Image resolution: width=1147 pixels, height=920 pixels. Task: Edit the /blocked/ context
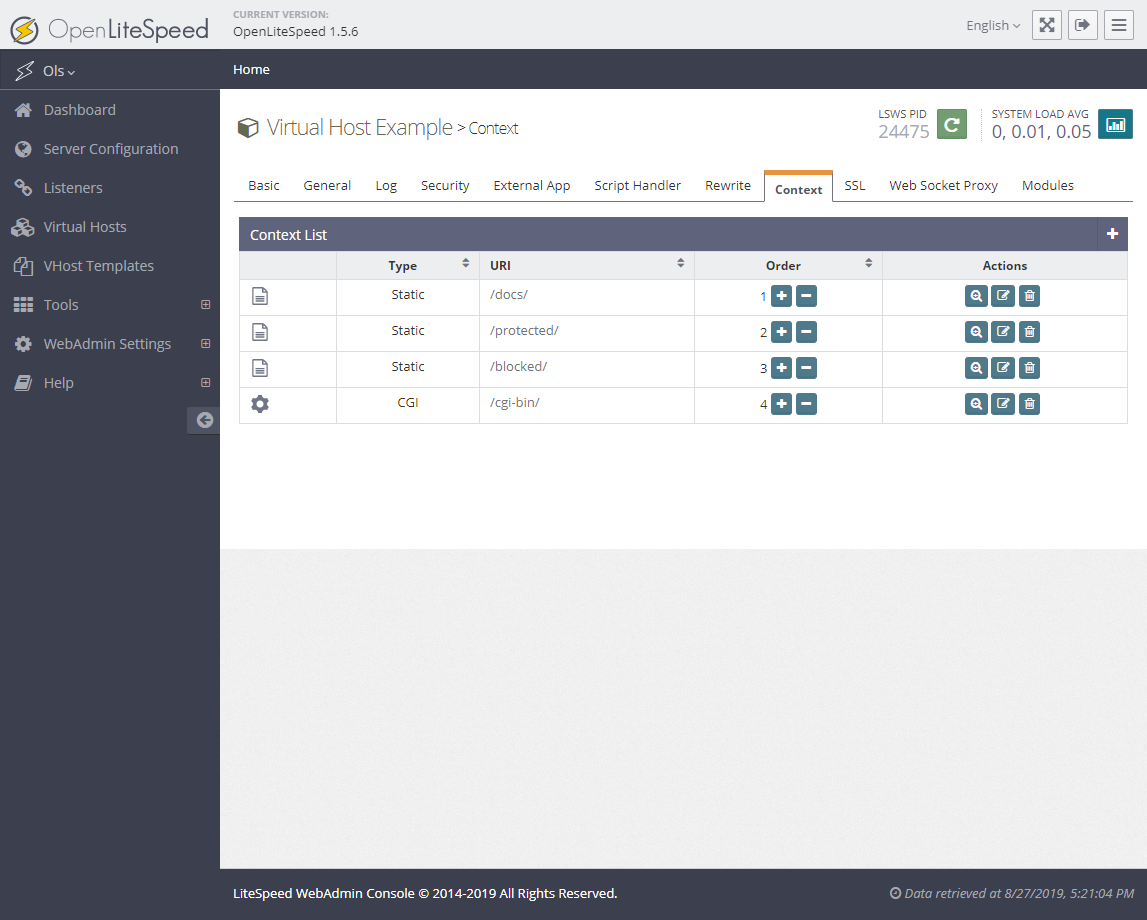click(x=1003, y=368)
